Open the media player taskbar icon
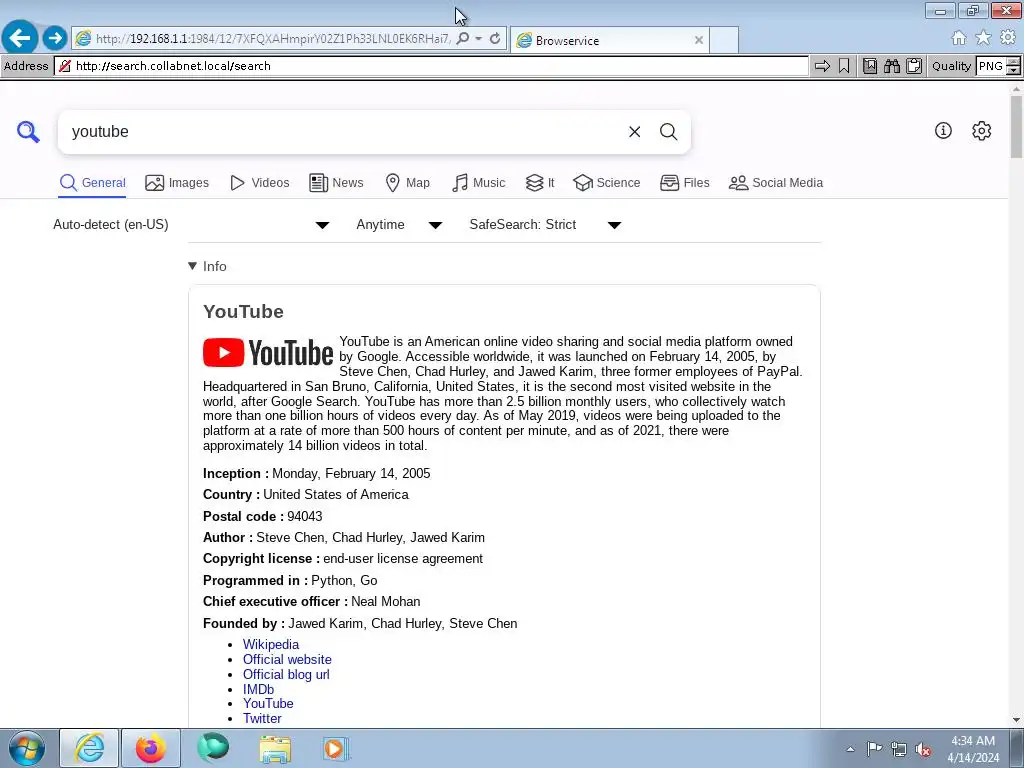Image resolution: width=1024 pixels, height=768 pixels. click(x=336, y=748)
